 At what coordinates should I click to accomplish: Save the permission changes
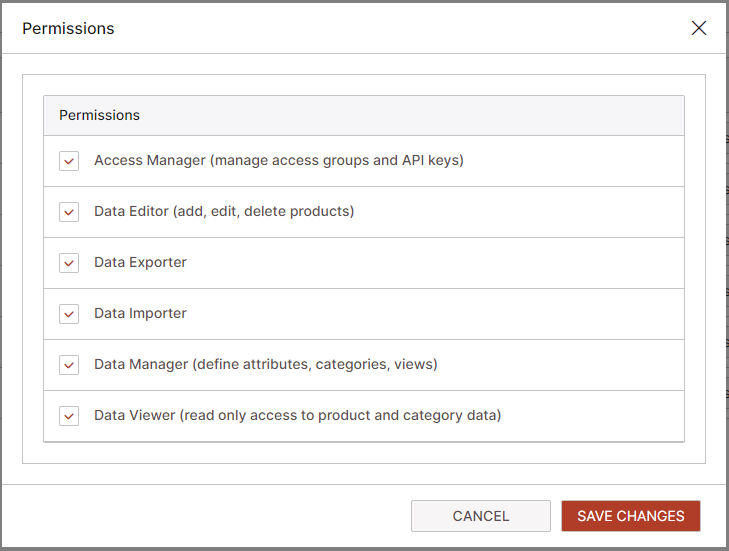pos(630,516)
